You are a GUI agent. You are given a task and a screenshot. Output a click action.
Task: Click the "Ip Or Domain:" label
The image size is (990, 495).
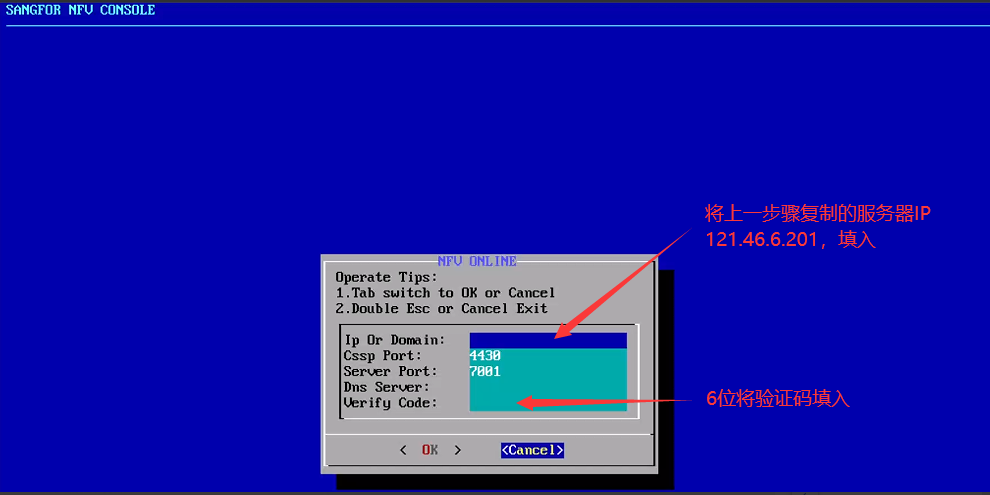pos(394,340)
